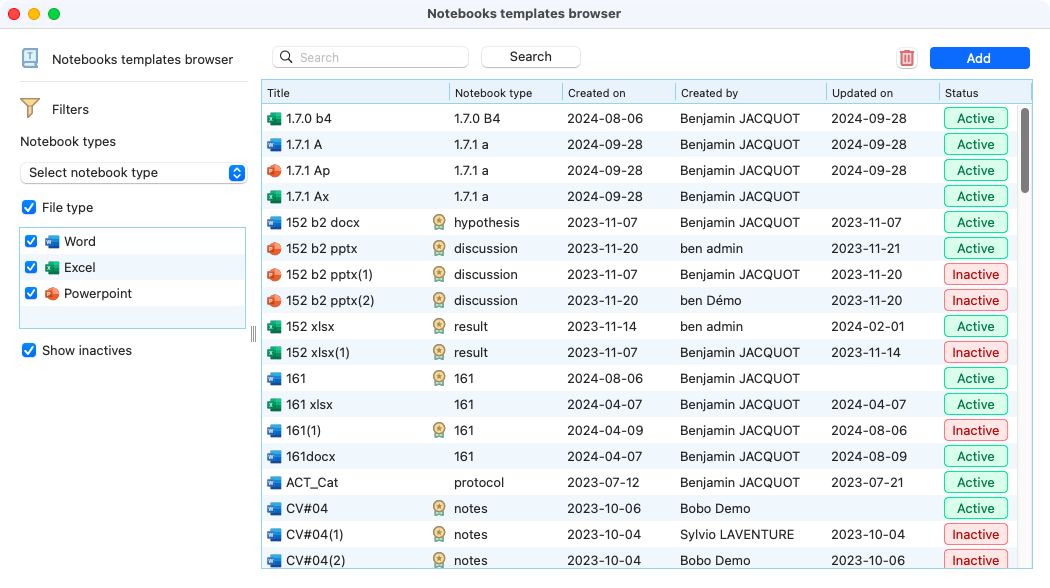This screenshot has width=1050, height=588.
Task: Sort by Notebook type column header
Action: coord(506,93)
